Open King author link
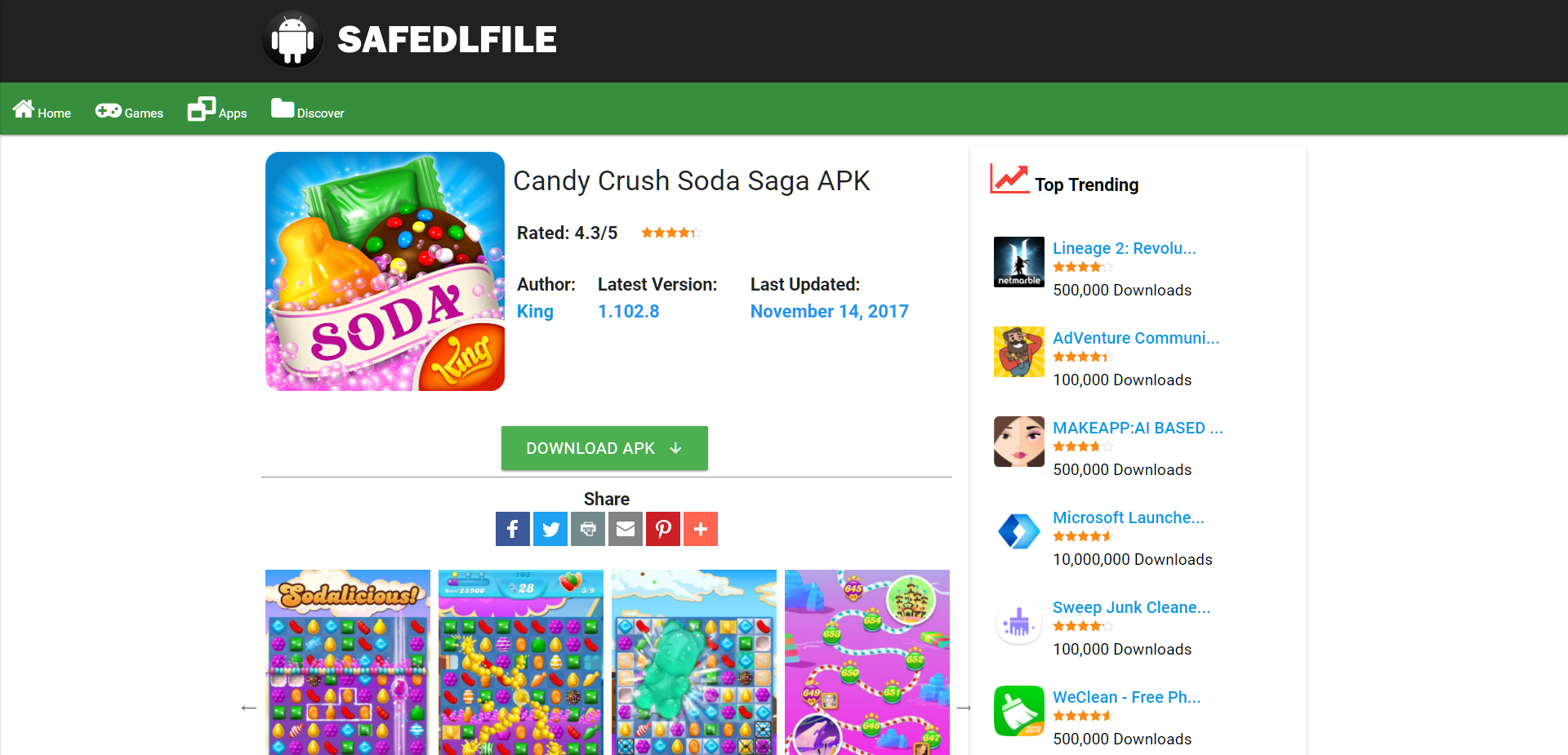The image size is (1568, 755). tap(535, 312)
